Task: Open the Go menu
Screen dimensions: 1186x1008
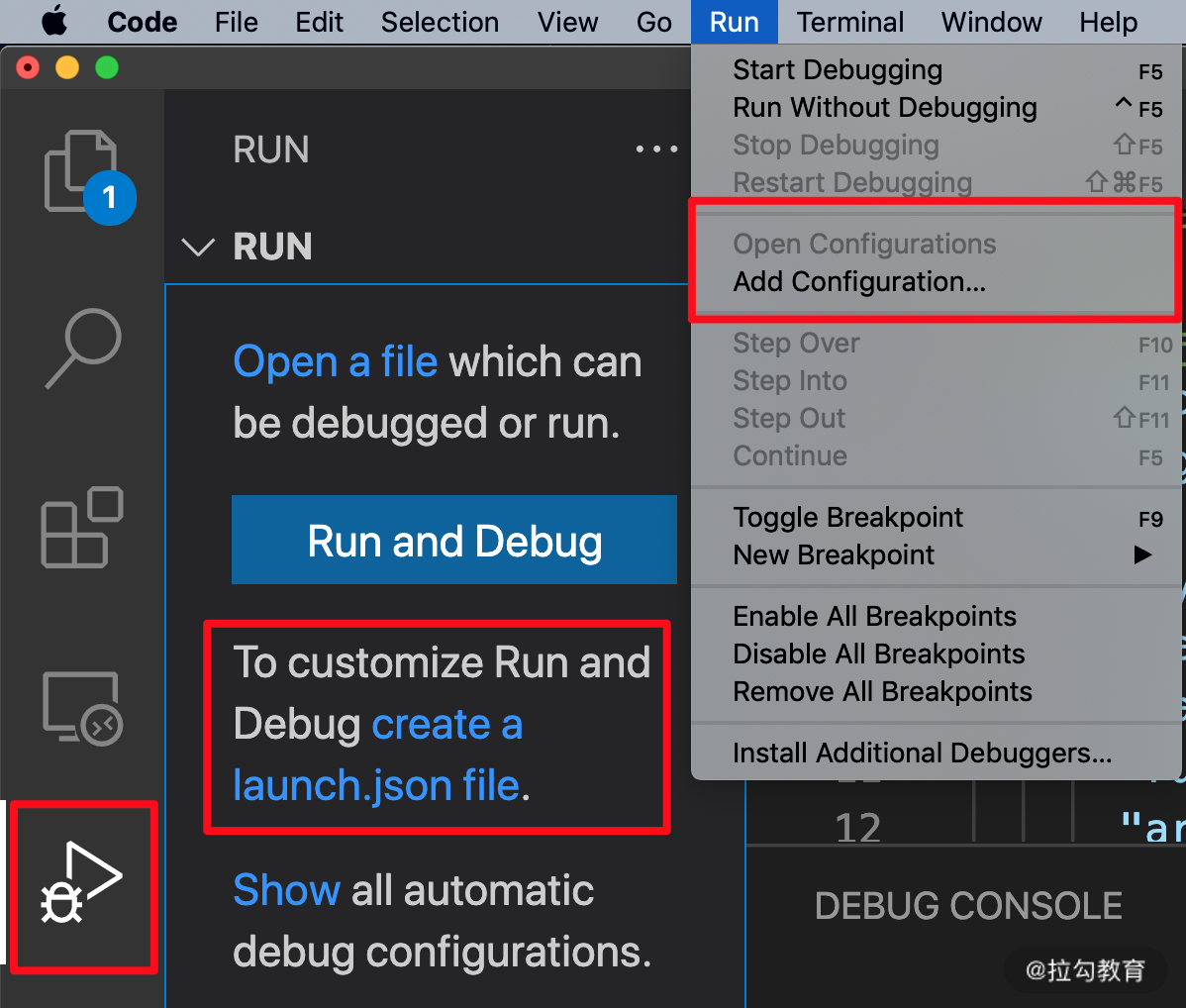Action: click(653, 22)
